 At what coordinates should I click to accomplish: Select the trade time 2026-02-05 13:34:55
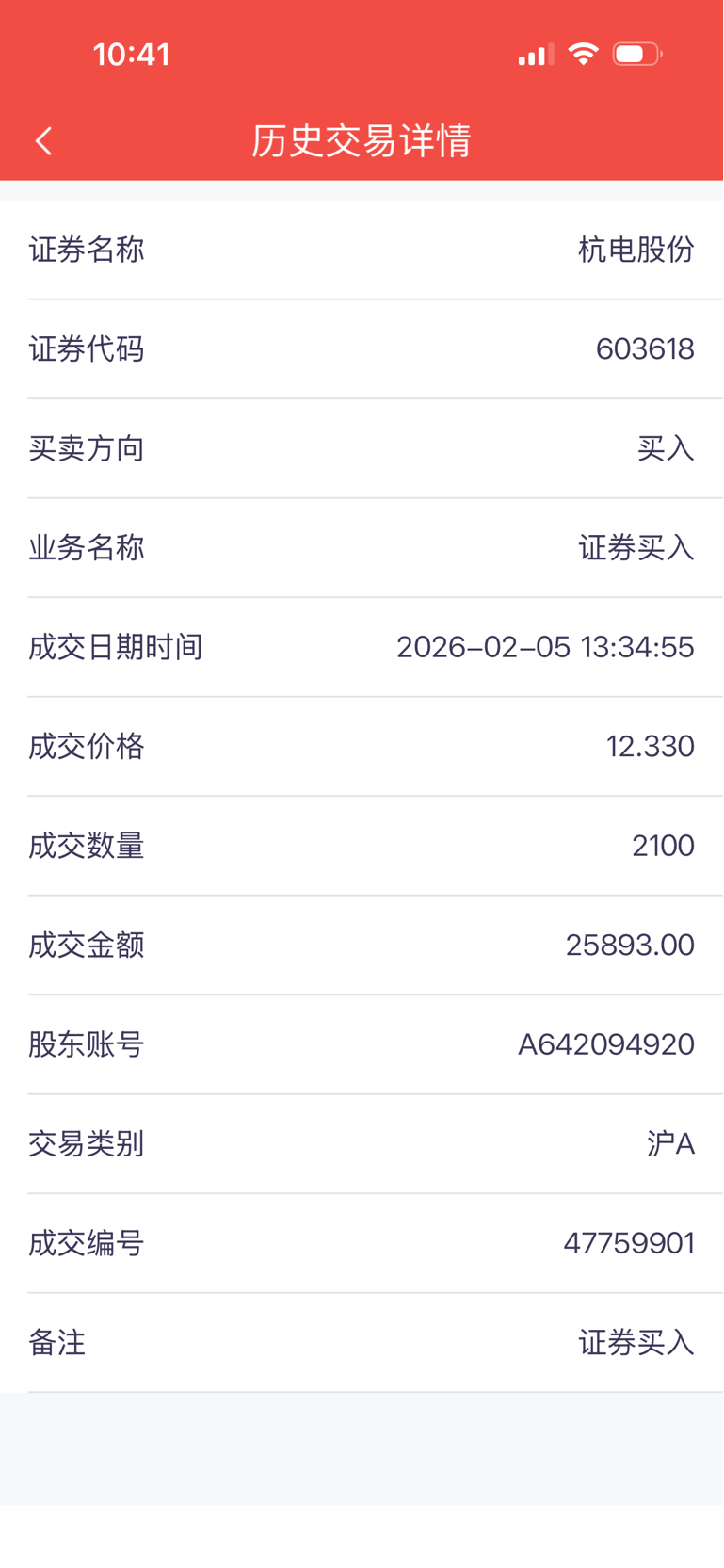click(545, 647)
